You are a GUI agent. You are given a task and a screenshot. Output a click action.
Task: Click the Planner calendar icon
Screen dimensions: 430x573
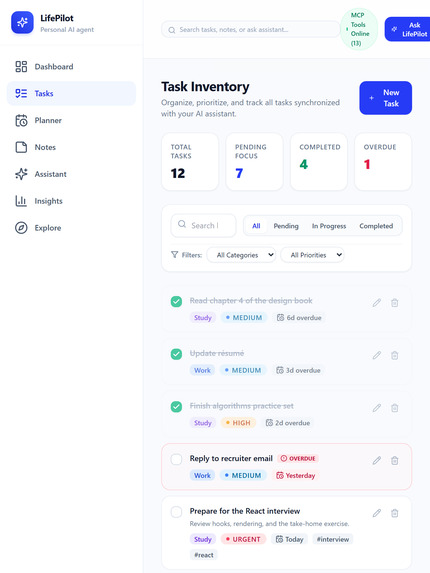21,121
